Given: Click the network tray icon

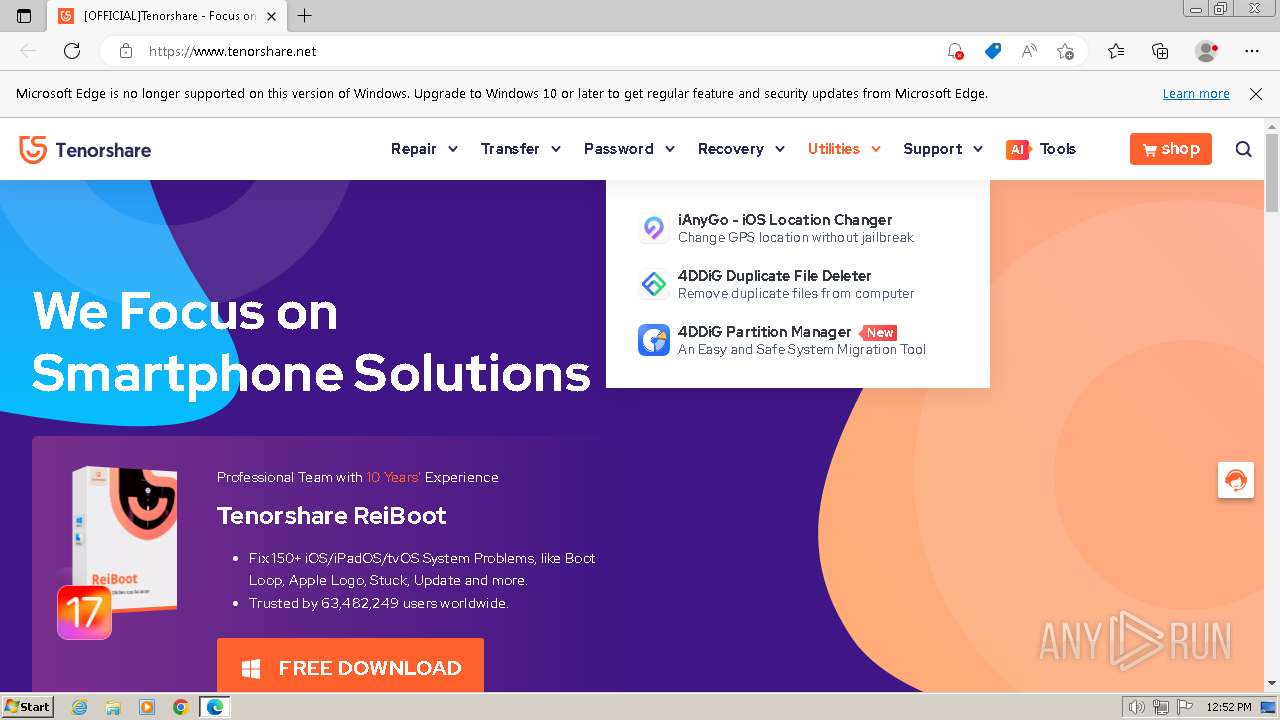Looking at the screenshot, I should [x=1161, y=707].
